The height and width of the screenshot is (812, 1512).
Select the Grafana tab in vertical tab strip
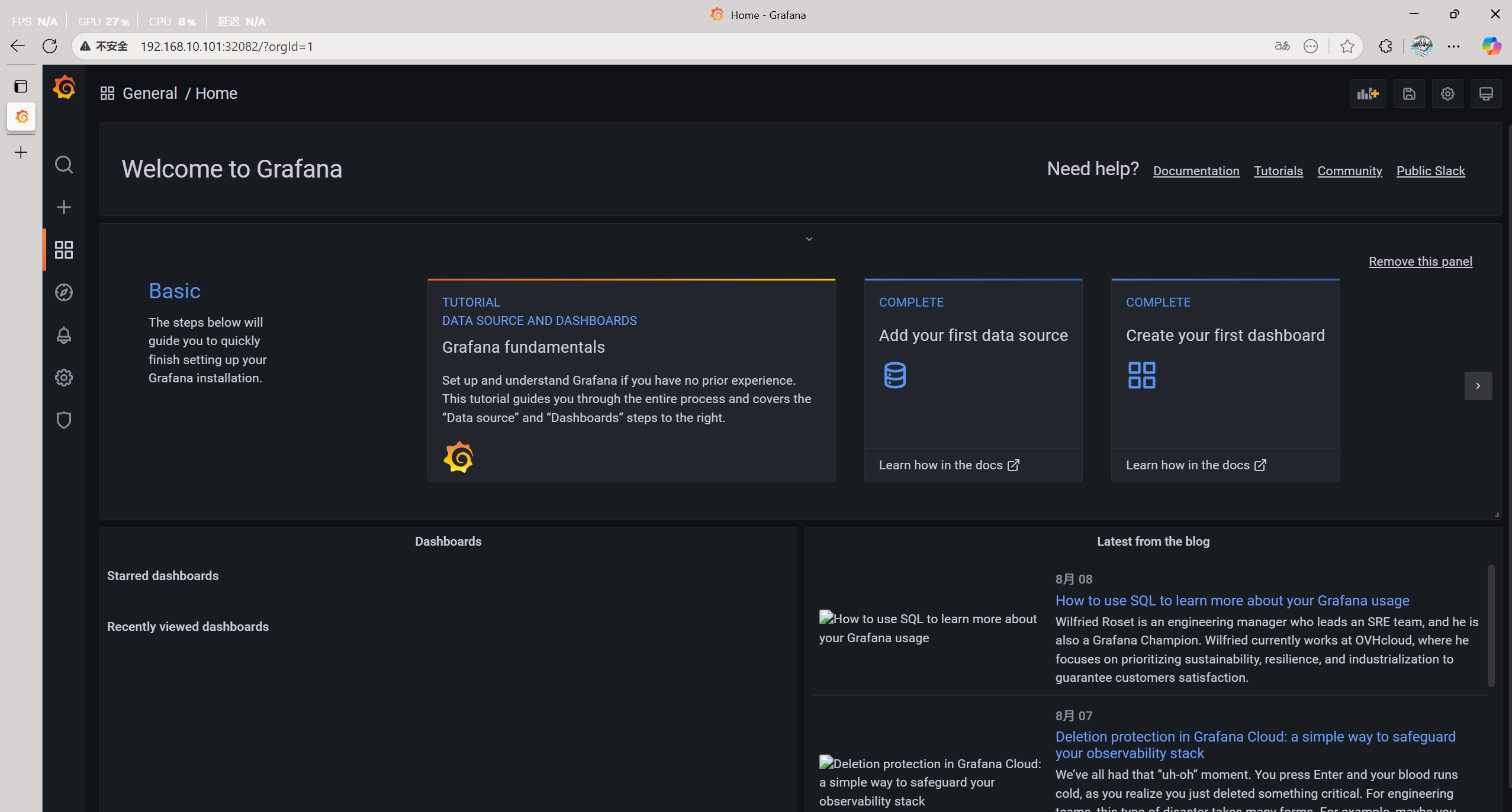coord(21,117)
